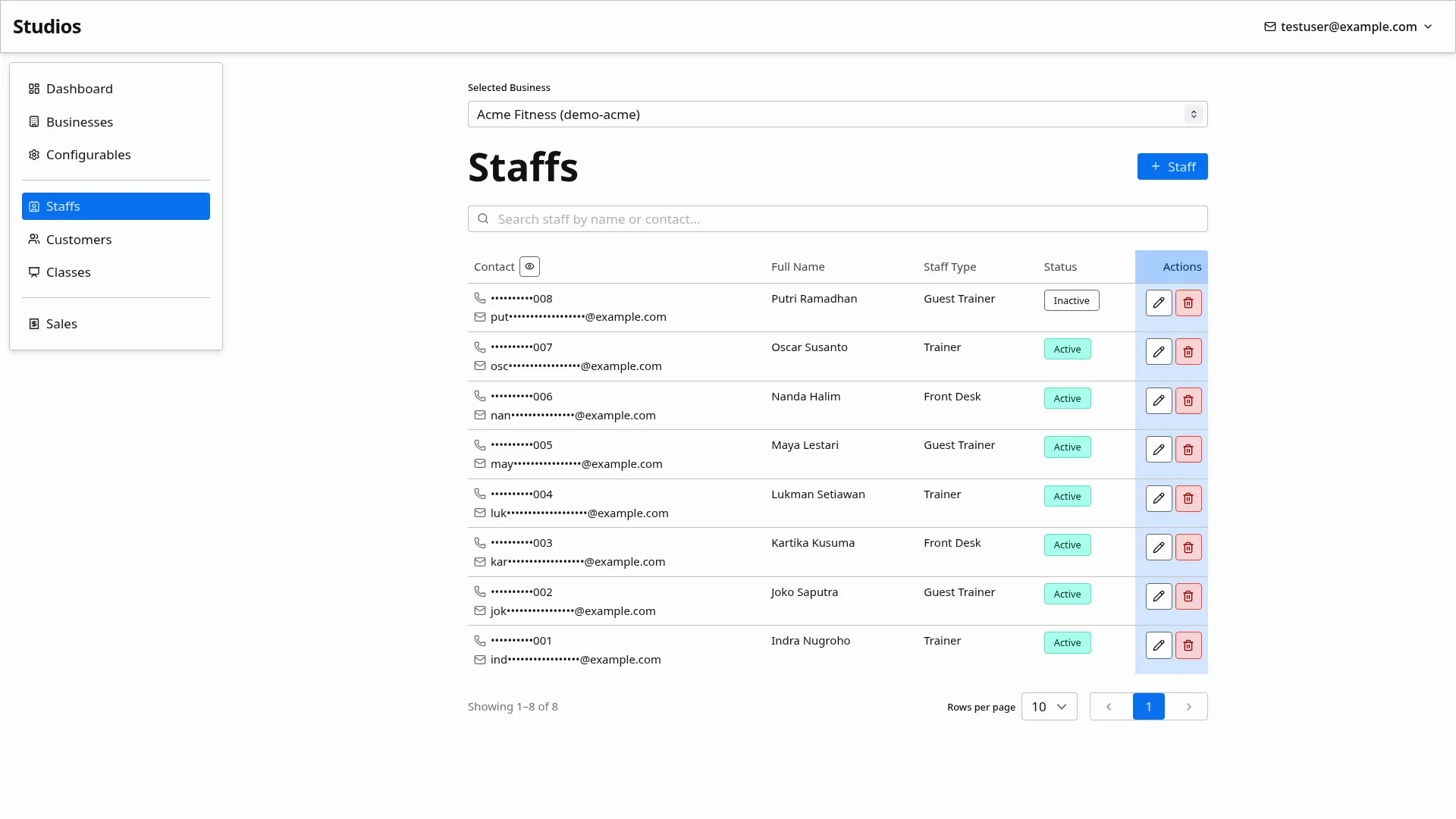
Task: Open the Sales section
Action: pyautogui.click(x=116, y=324)
